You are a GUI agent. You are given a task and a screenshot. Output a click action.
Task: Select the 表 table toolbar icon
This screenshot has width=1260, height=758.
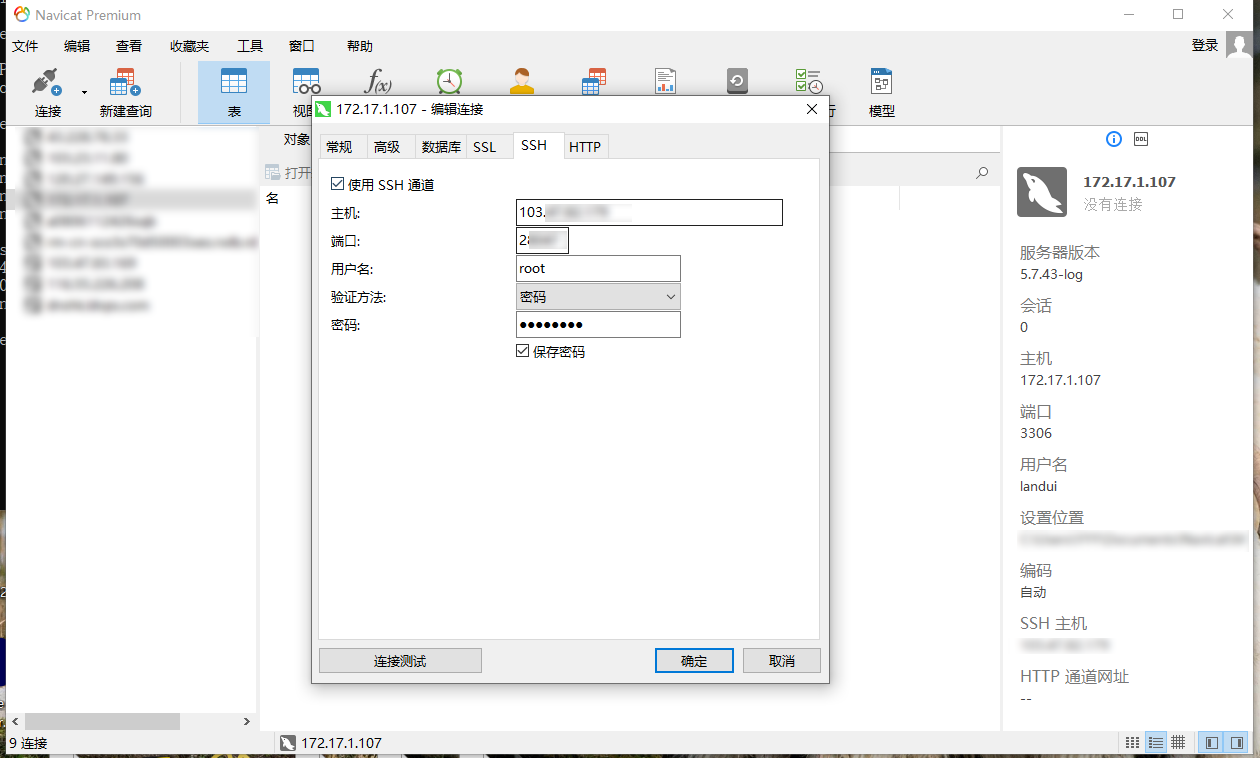click(x=234, y=82)
